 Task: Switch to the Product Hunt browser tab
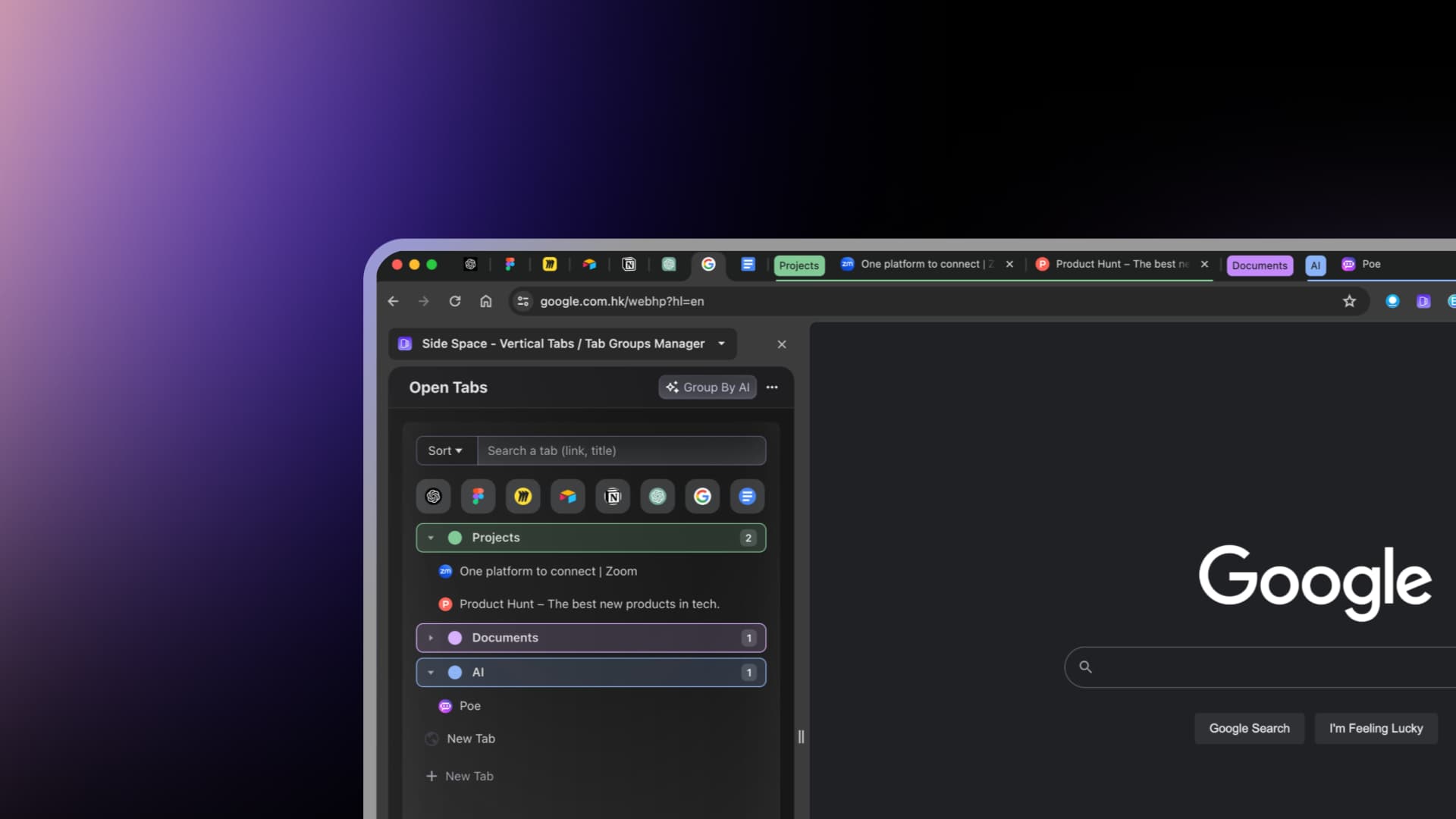[x=1115, y=264]
